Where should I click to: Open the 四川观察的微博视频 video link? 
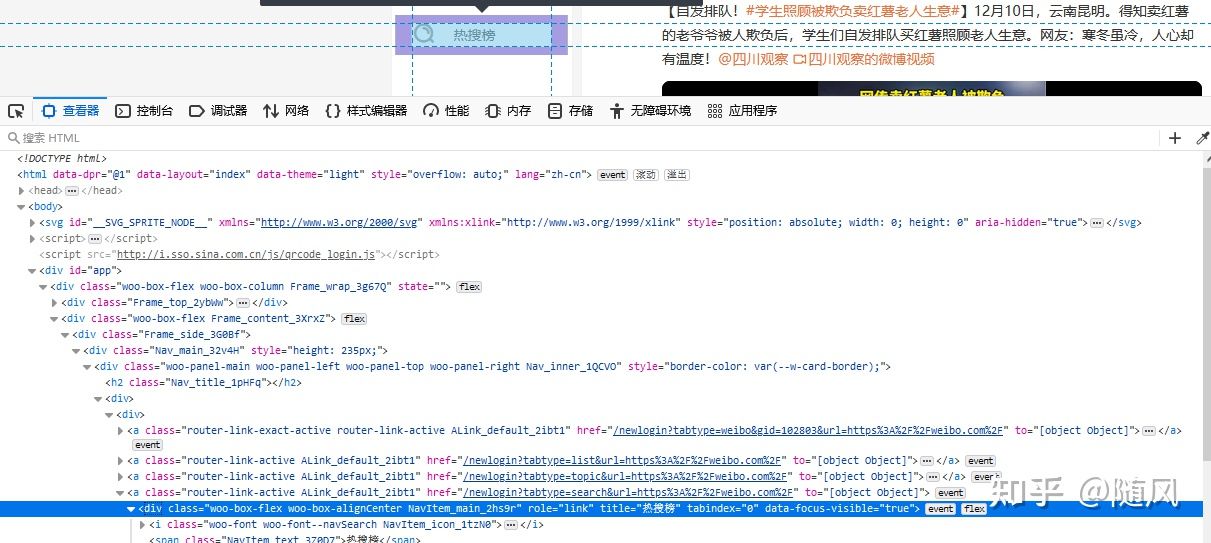tap(864, 59)
